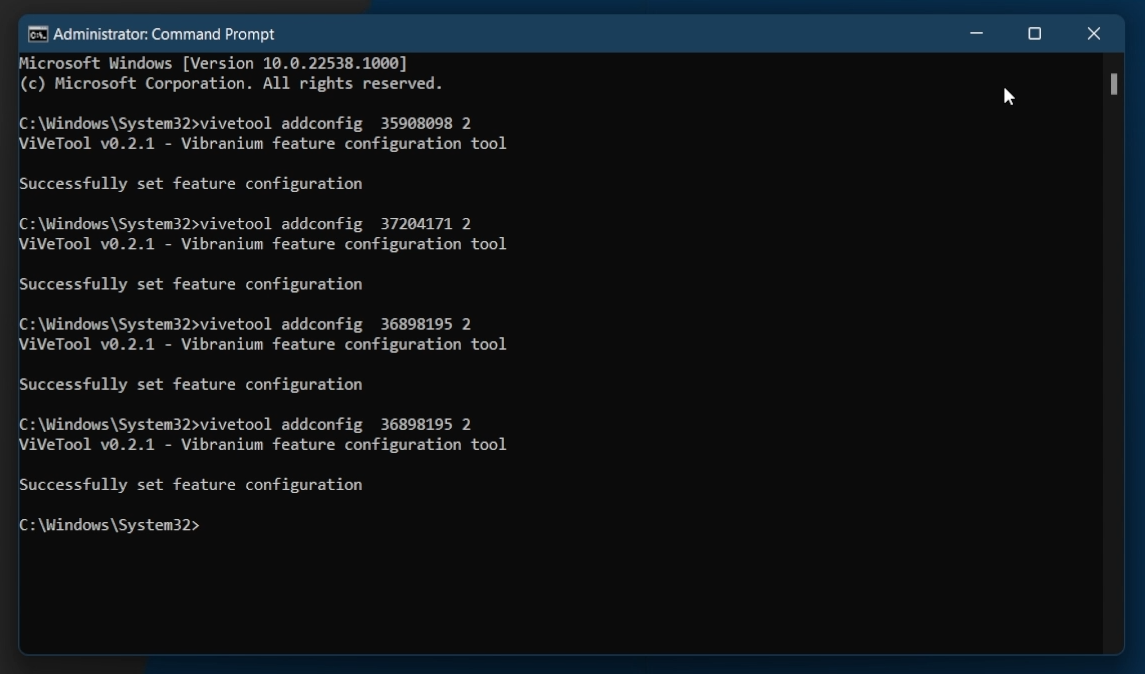Click the first "Successfully set feature configuration" message
The width and height of the screenshot is (1145, 674).
click(x=190, y=184)
